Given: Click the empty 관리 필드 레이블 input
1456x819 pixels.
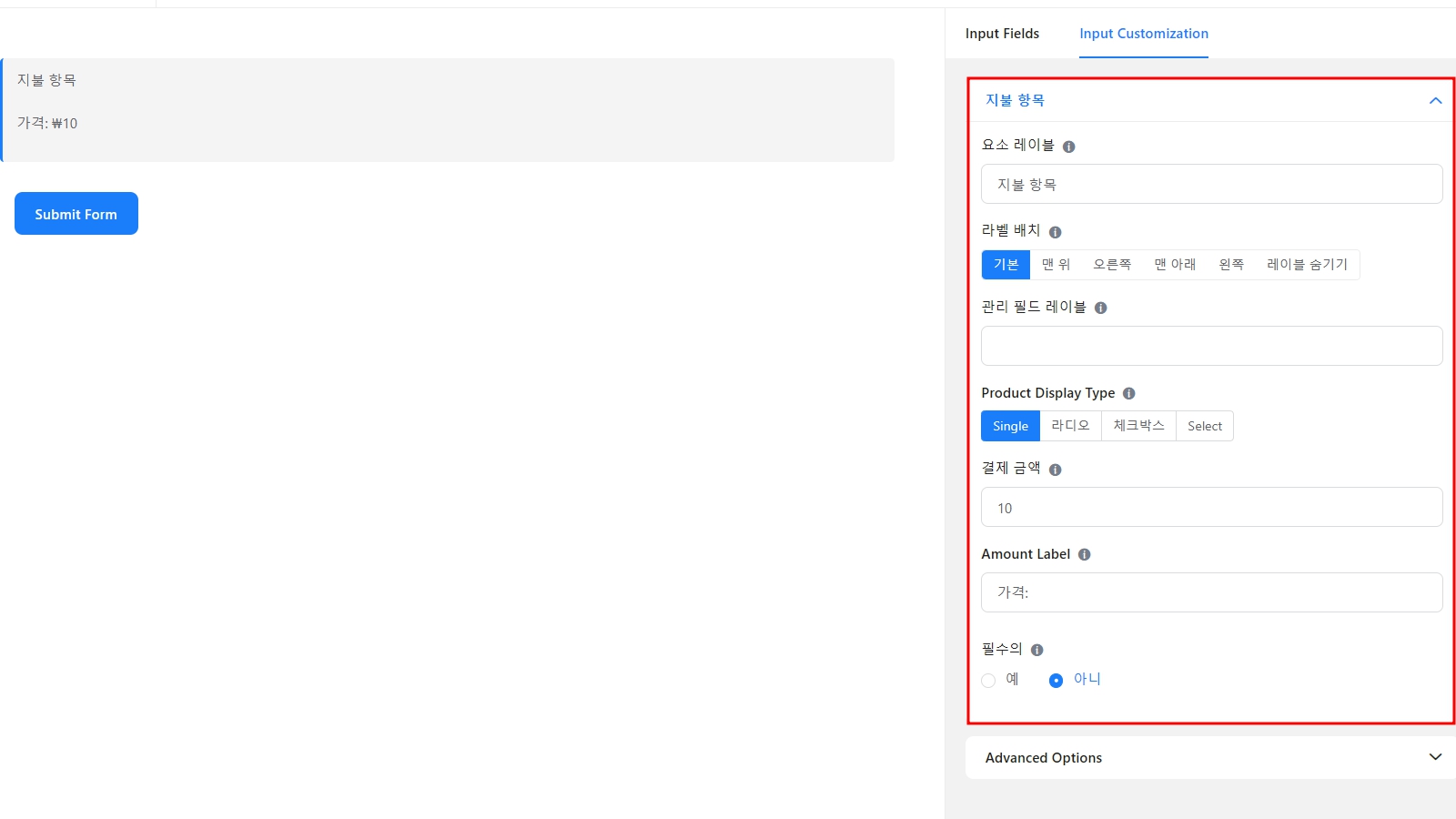Looking at the screenshot, I should (x=1211, y=346).
